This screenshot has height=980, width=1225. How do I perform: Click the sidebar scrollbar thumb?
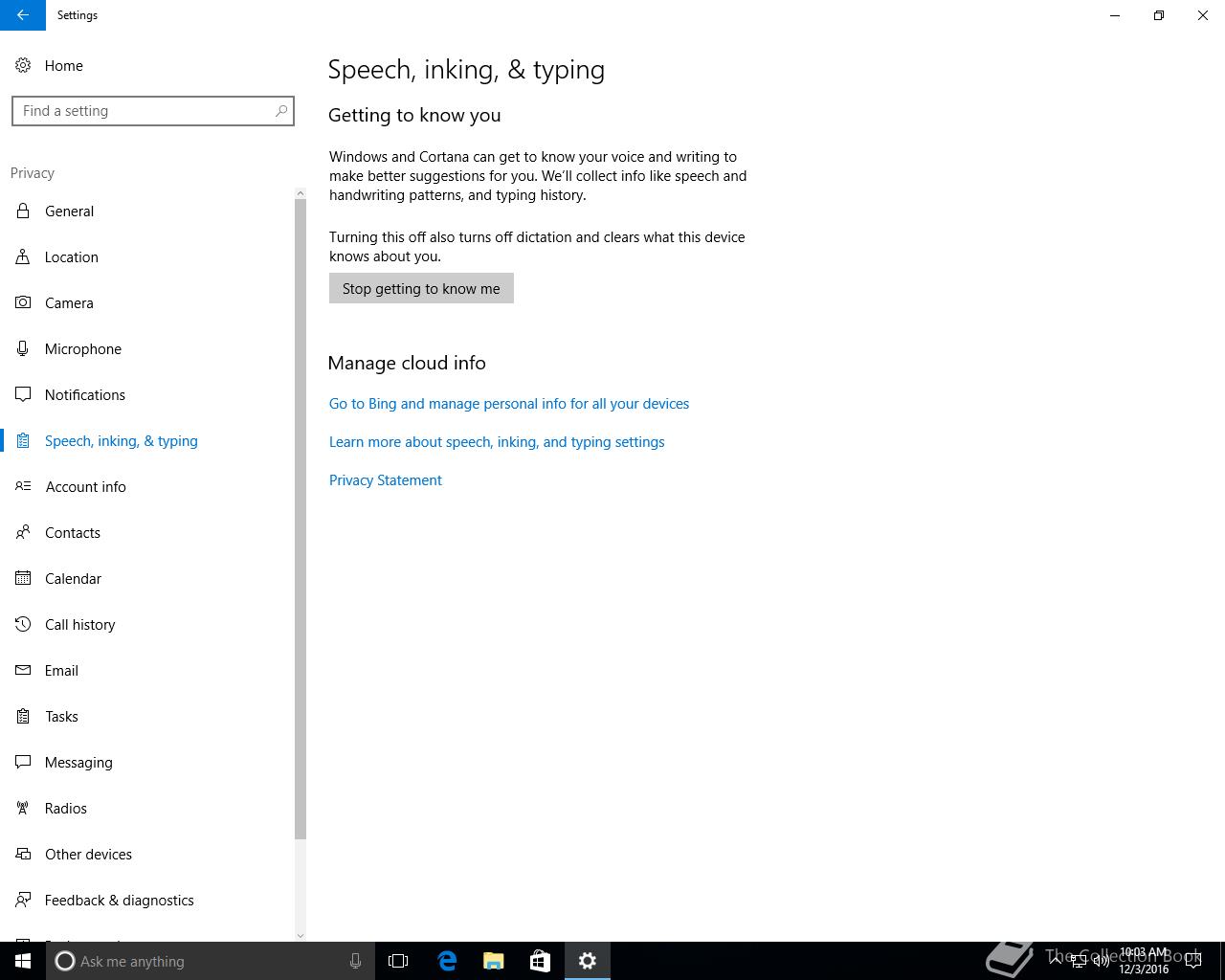coord(301,520)
